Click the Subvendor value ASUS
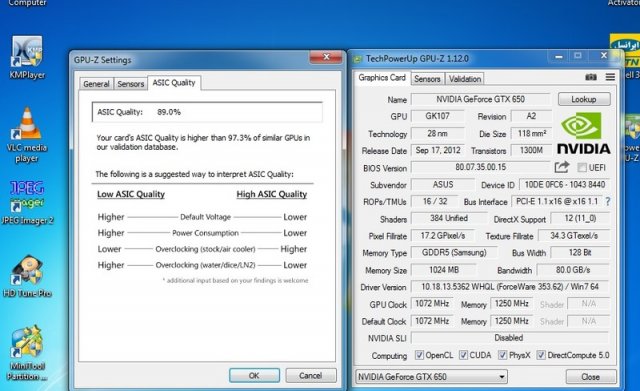 (x=442, y=184)
